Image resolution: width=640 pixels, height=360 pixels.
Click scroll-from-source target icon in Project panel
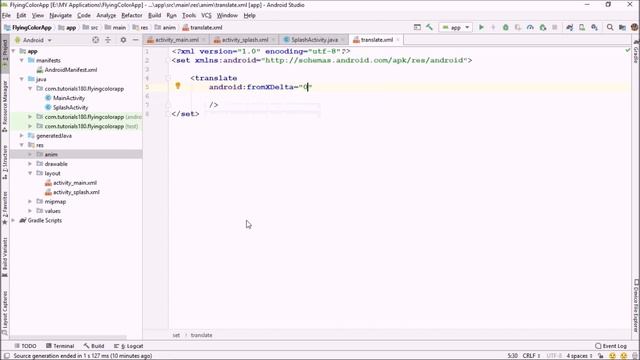96,40
